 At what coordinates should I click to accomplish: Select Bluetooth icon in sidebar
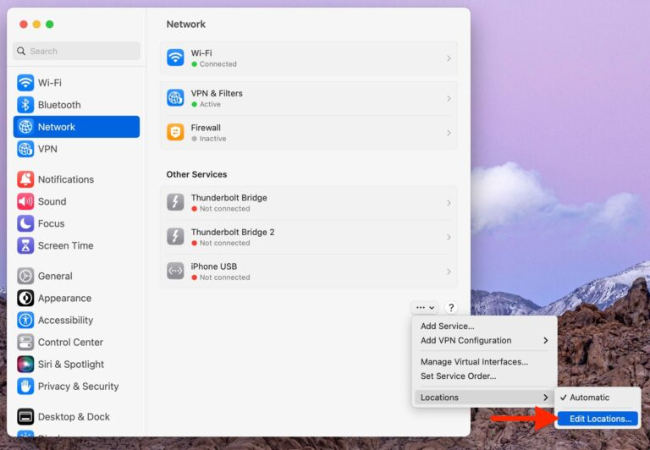pyautogui.click(x=25, y=105)
